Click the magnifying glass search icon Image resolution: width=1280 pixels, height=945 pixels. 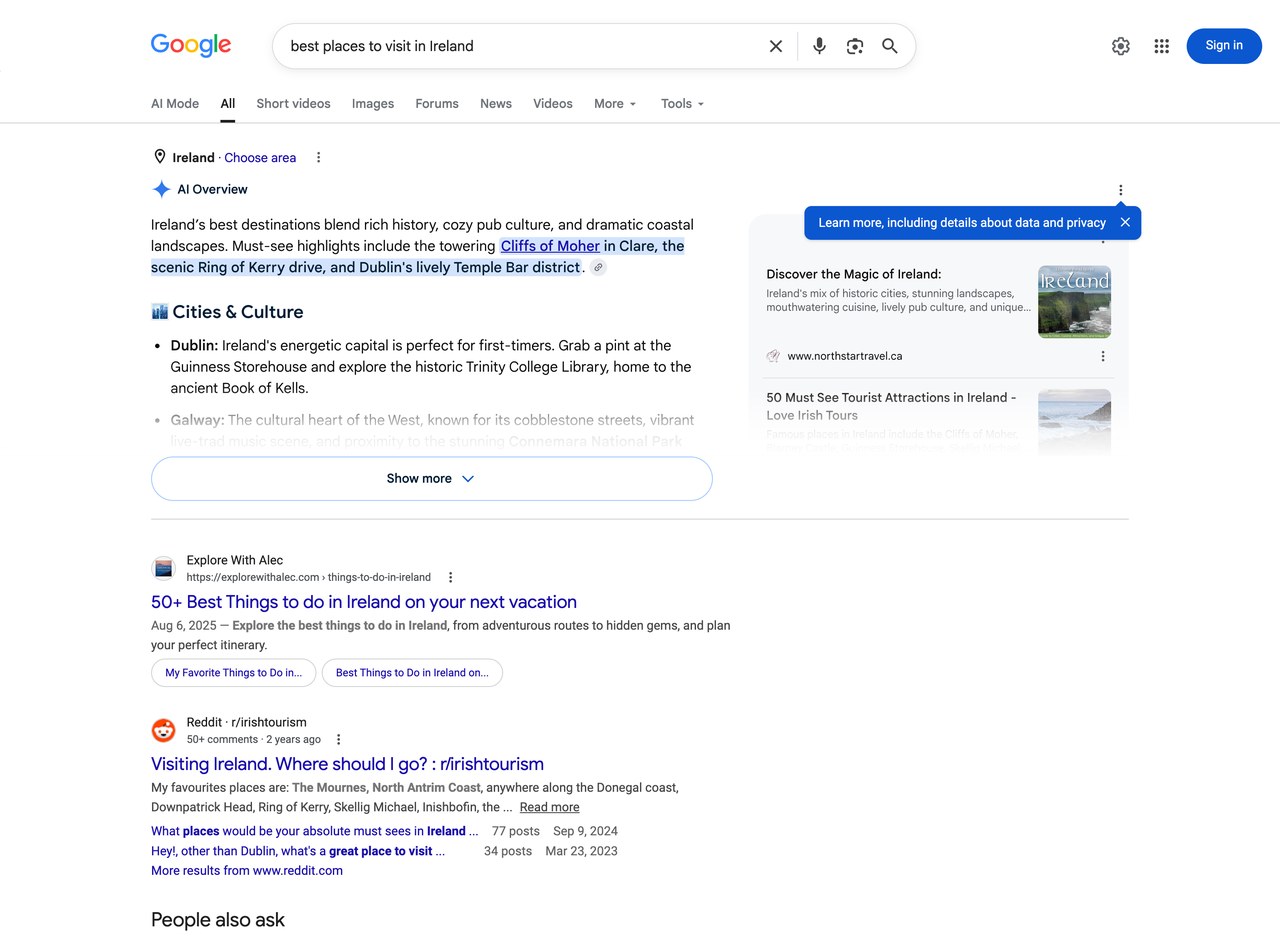889,46
